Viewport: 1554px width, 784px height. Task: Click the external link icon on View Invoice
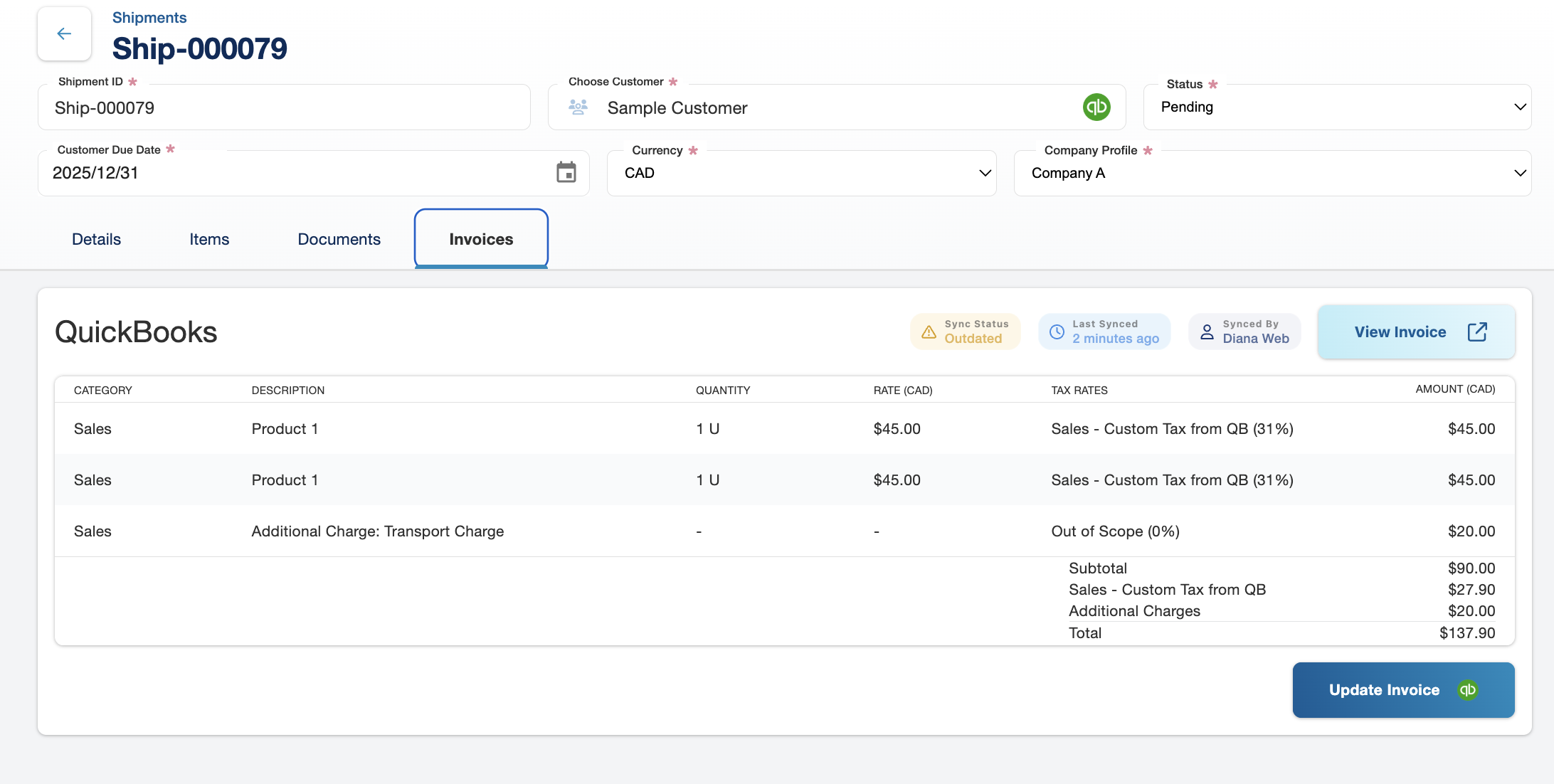click(1477, 332)
